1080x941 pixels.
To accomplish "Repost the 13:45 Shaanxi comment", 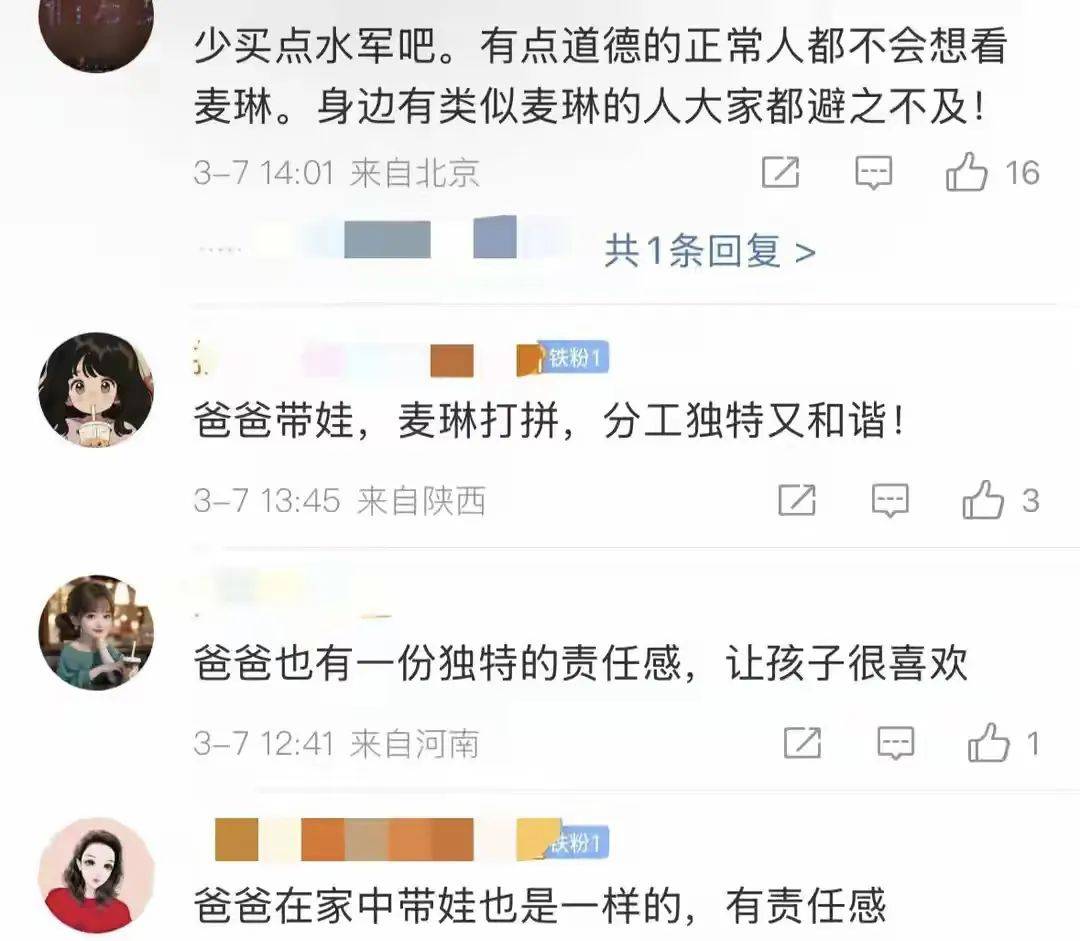I will pyautogui.click(x=797, y=499).
